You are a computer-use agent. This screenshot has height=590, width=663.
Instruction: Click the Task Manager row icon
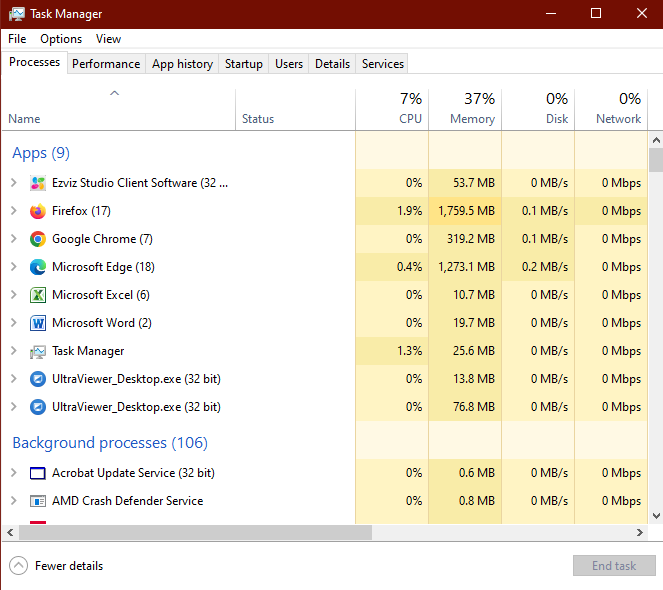38,351
